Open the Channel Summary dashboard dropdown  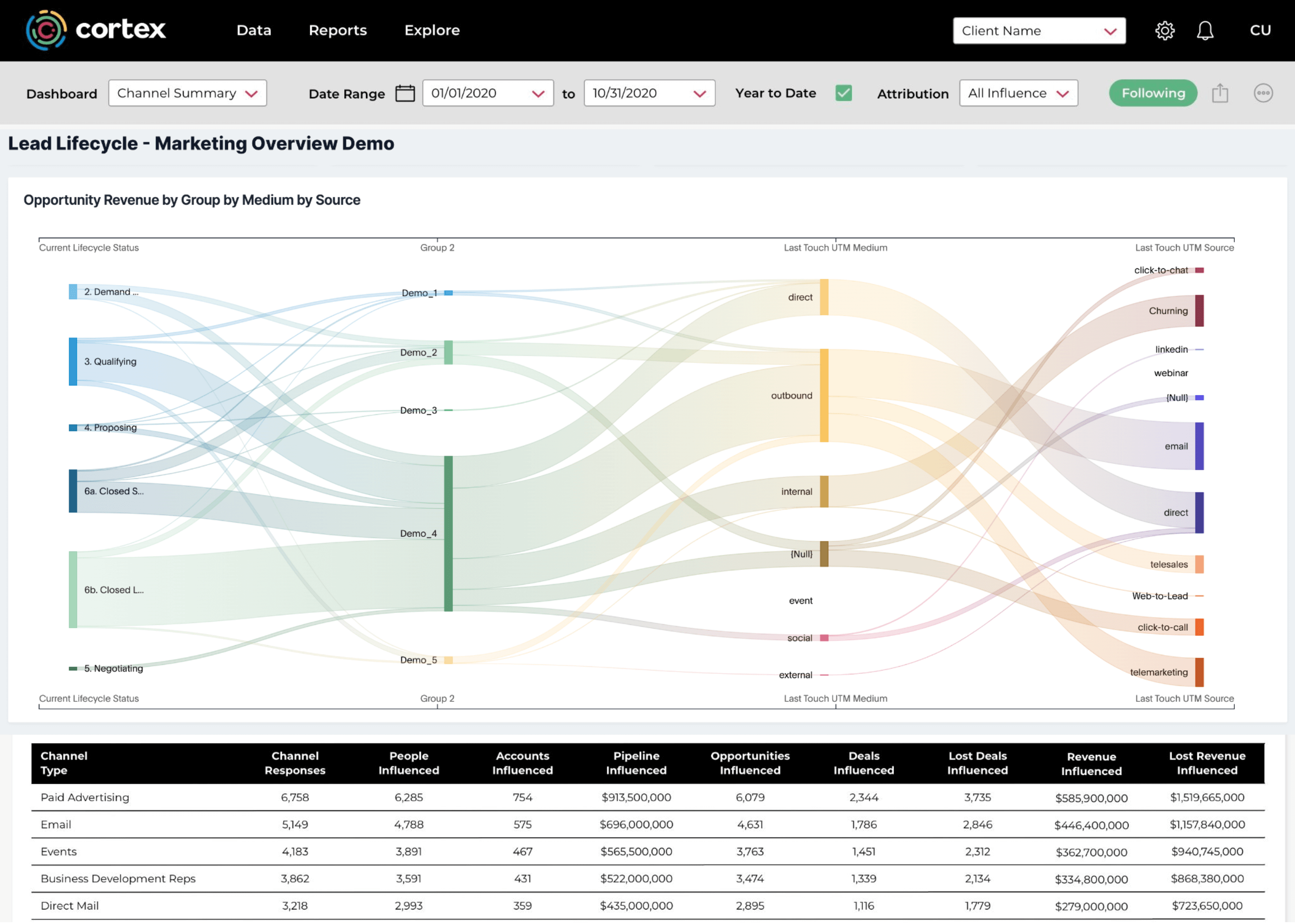click(187, 93)
